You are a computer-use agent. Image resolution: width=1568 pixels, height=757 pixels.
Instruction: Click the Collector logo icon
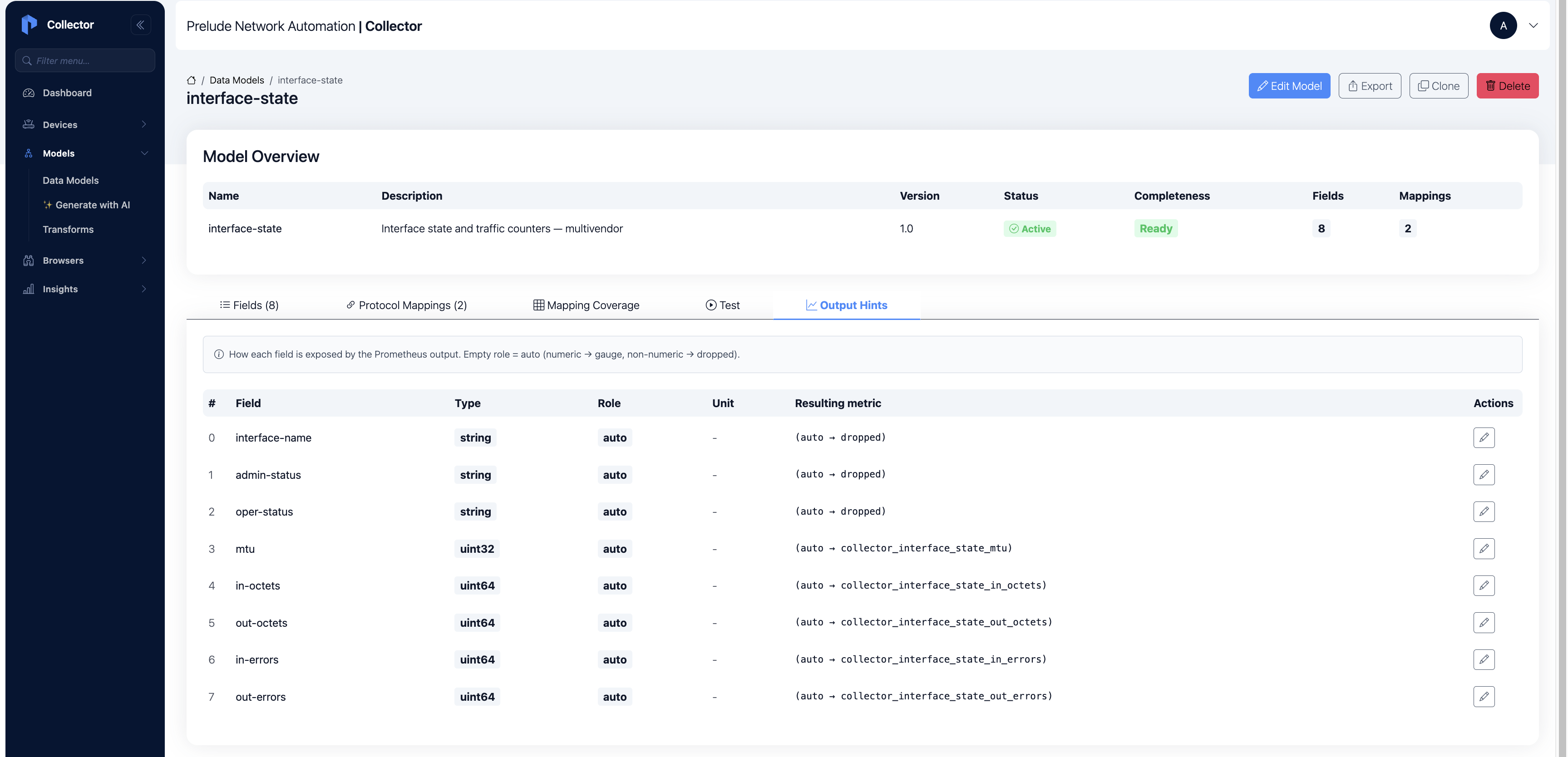click(x=29, y=25)
